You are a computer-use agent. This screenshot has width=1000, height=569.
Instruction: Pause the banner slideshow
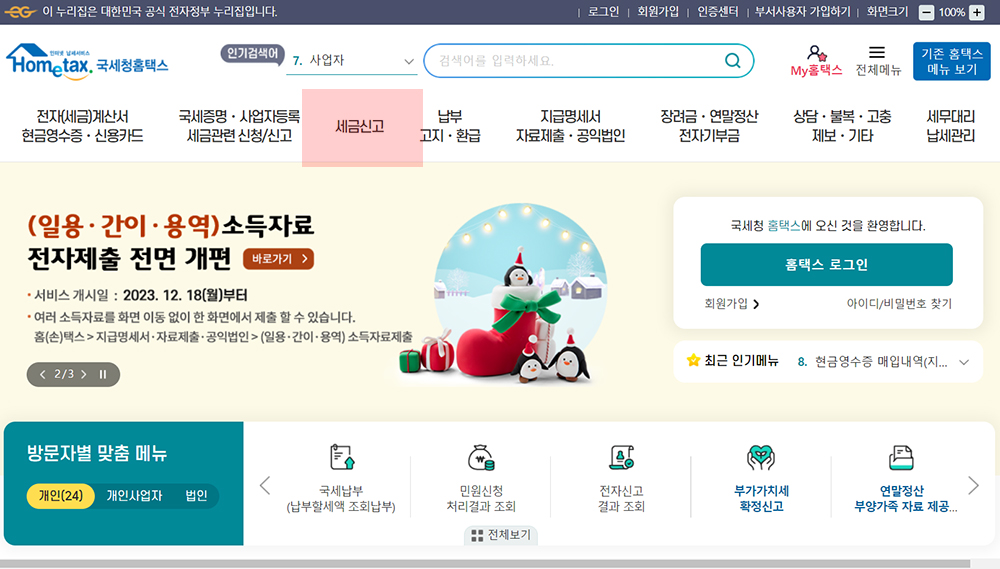[x=103, y=374]
